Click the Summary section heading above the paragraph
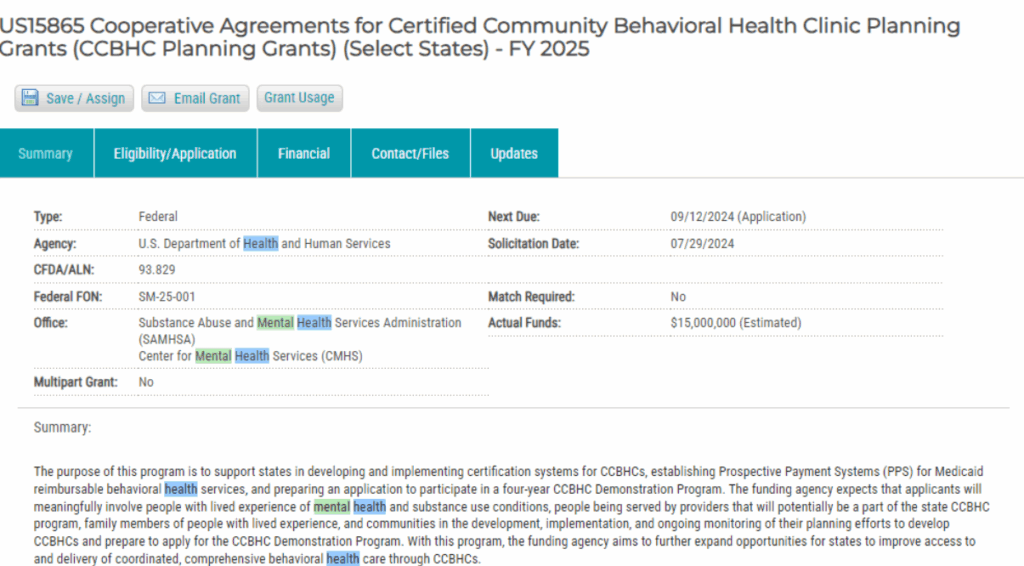The height and width of the screenshot is (566, 1024). coord(62,428)
